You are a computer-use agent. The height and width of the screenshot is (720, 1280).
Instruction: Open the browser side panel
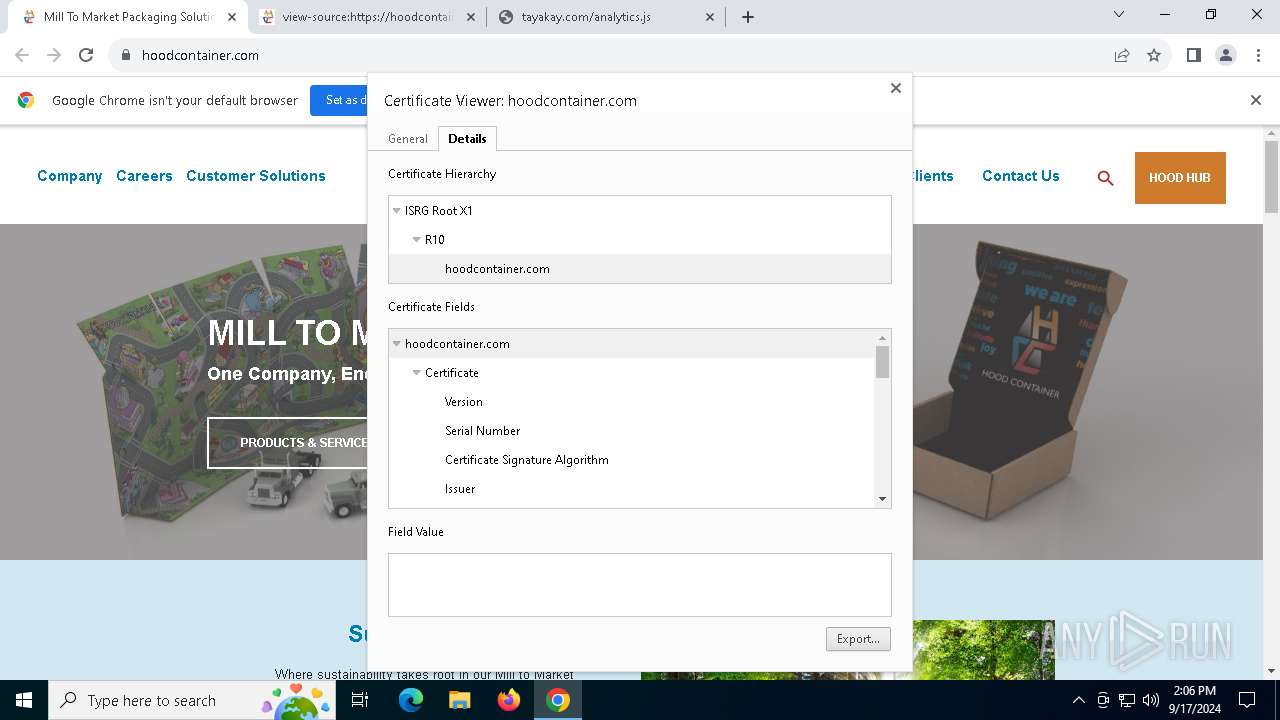coord(1193,55)
